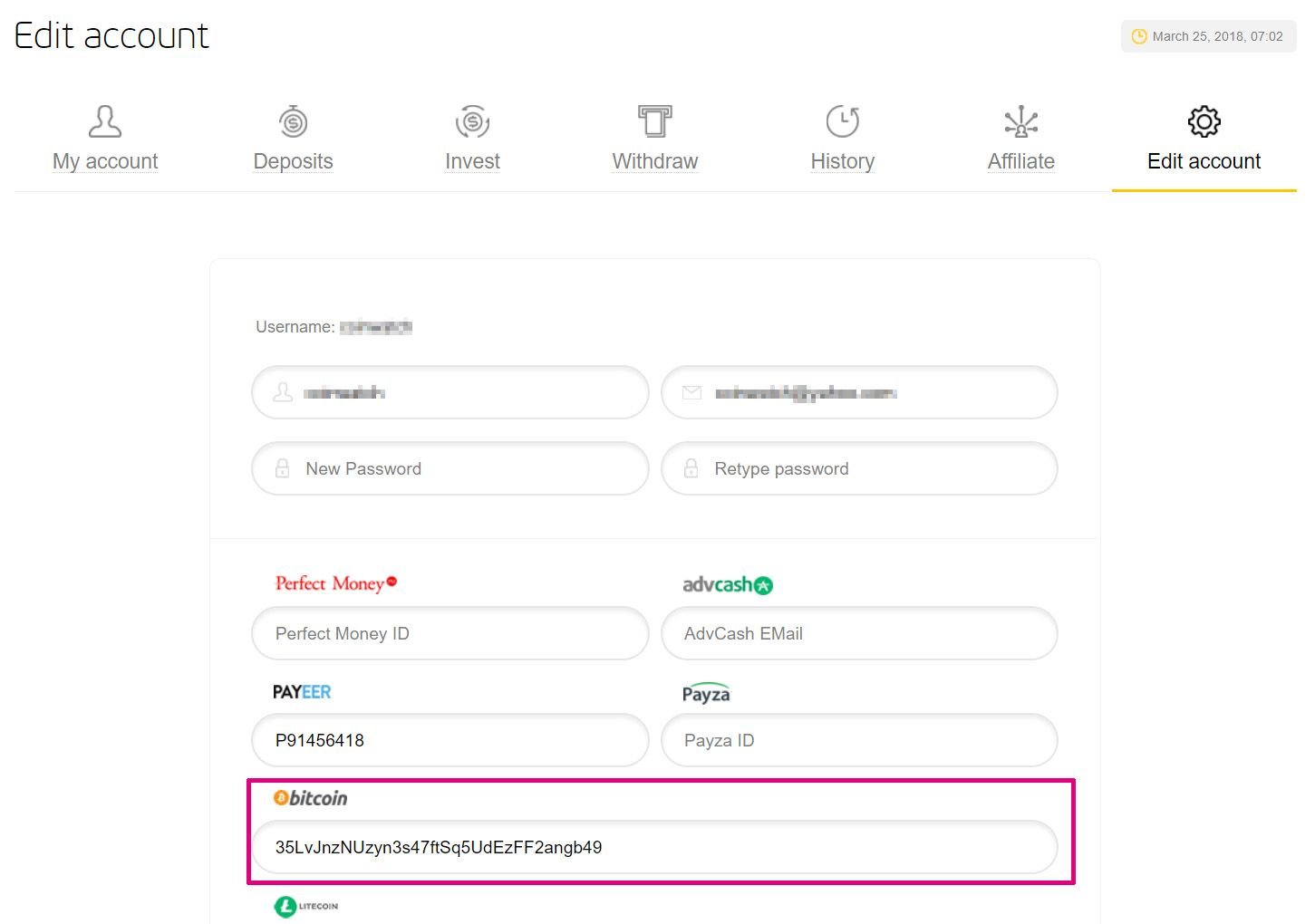The image size is (1315, 924).
Task: Open the Affiliate link text
Action: click(x=1020, y=161)
